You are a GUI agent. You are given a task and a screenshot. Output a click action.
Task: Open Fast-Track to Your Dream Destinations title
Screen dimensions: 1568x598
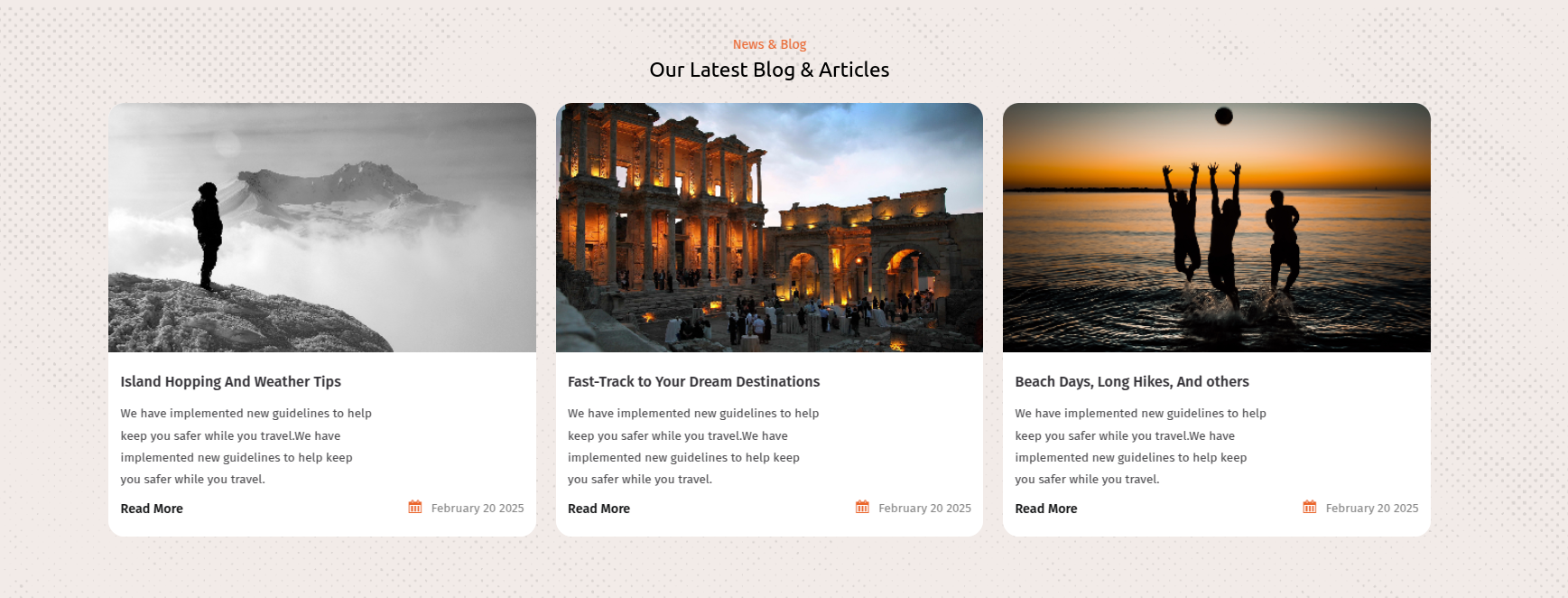693,382
